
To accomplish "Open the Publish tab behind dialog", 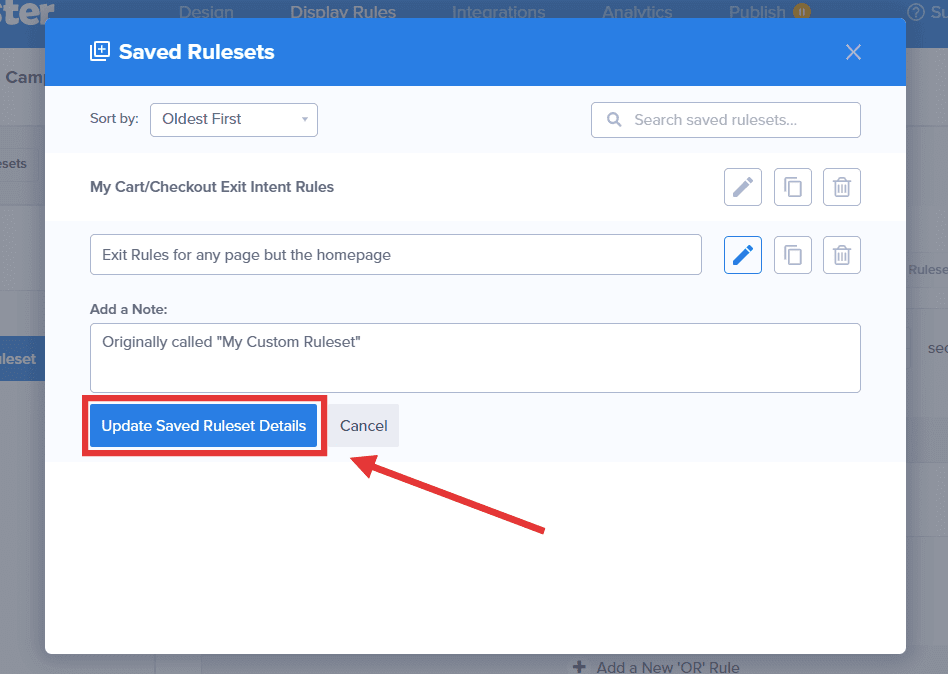I will [757, 11].
